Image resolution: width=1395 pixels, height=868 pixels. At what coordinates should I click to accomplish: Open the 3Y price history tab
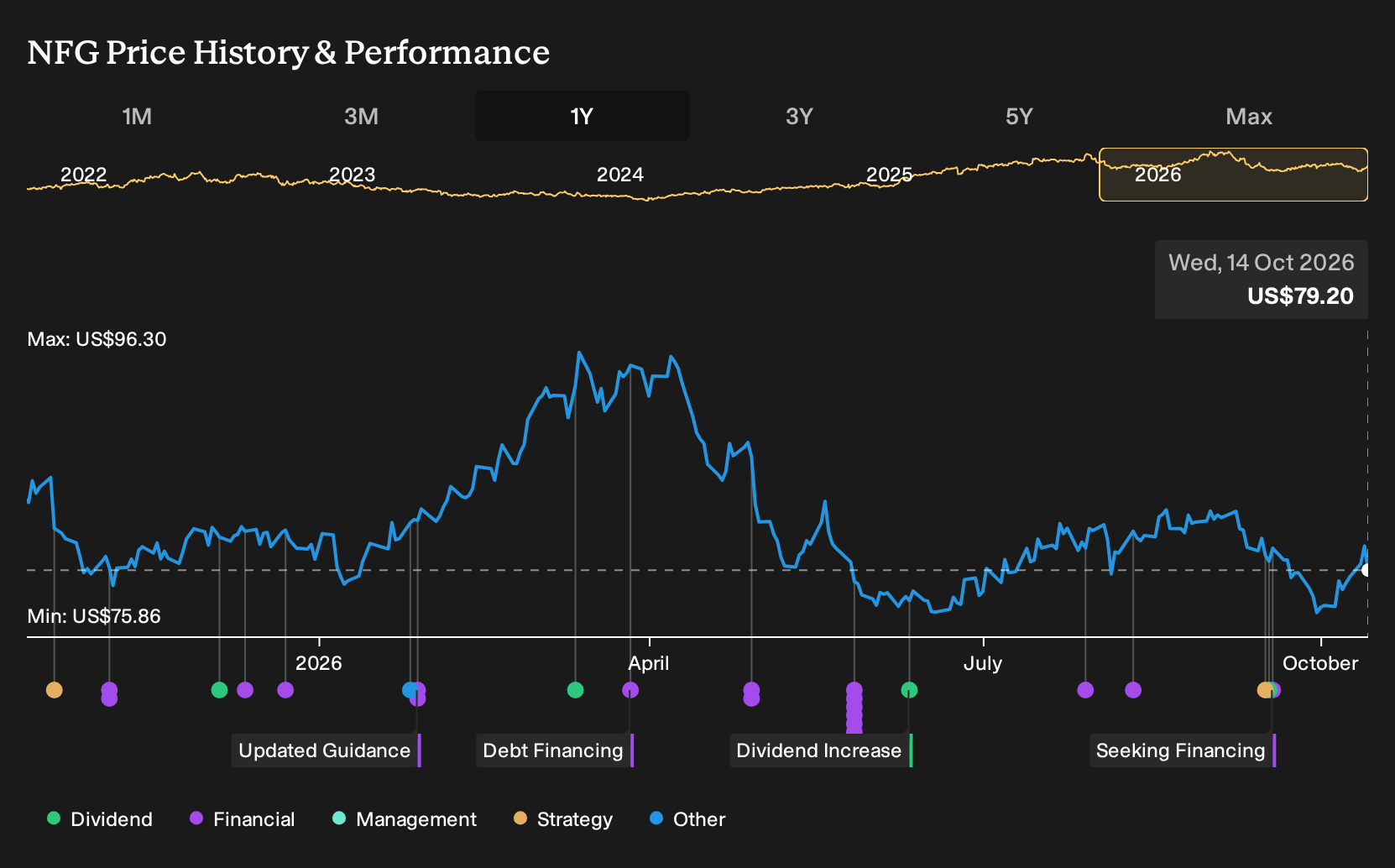[x=799, y=116]
